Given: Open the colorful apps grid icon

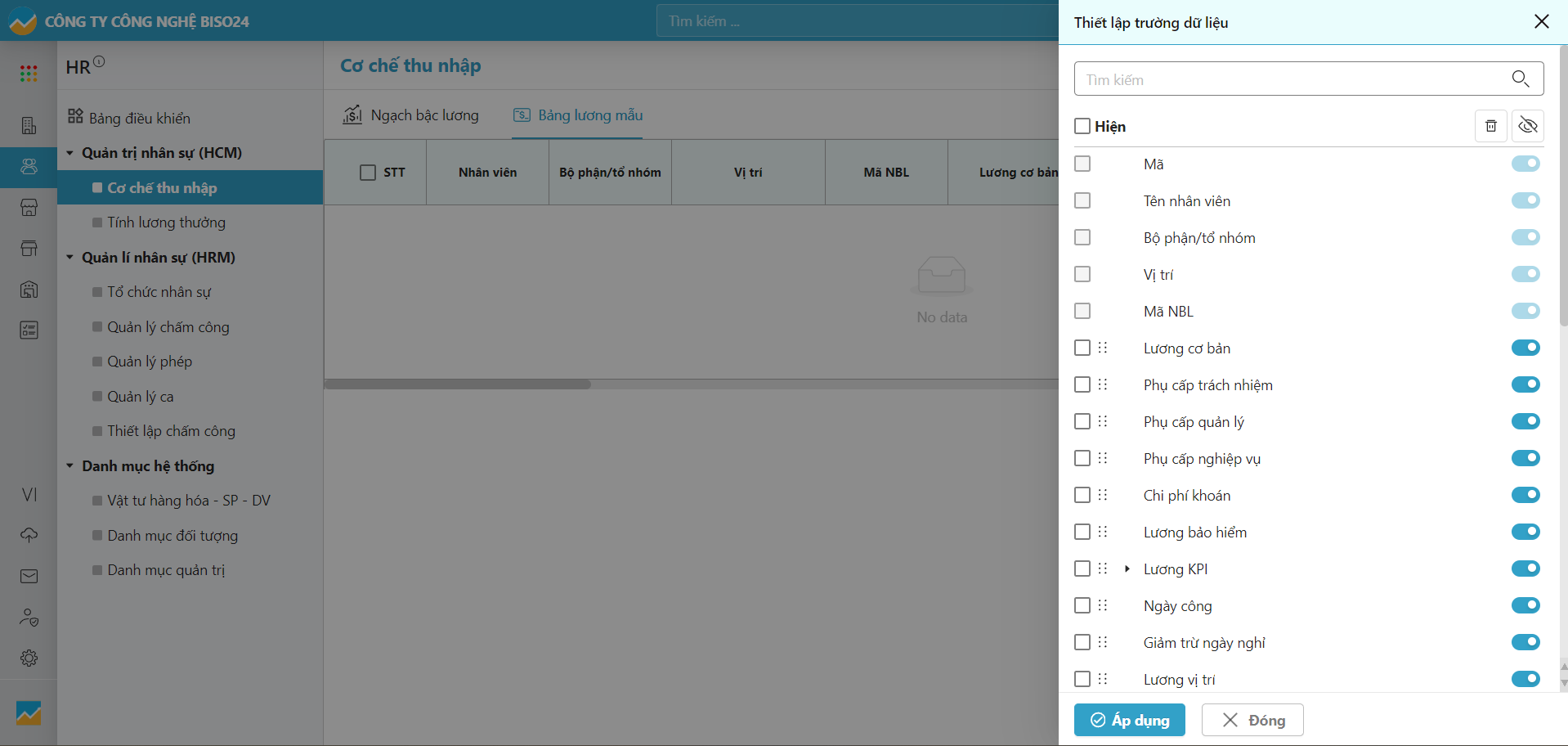Looking at the screenshot, I should click(x=29, y=74).
